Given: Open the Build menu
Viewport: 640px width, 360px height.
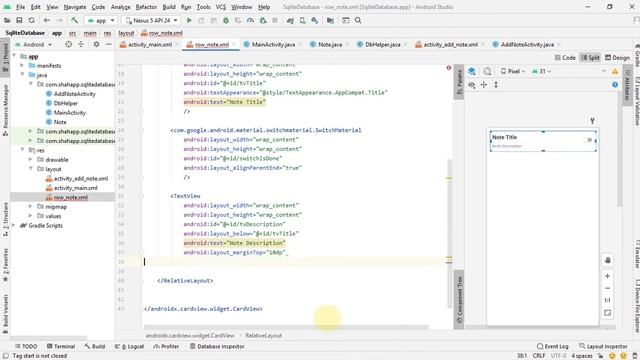Looking at the screenshot, I should point(169,7).
